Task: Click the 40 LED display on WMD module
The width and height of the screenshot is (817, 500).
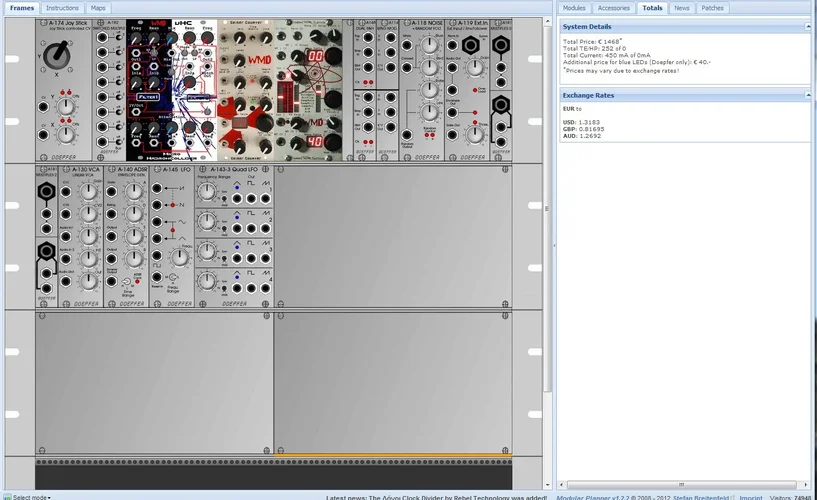Action: coord(314,141)
